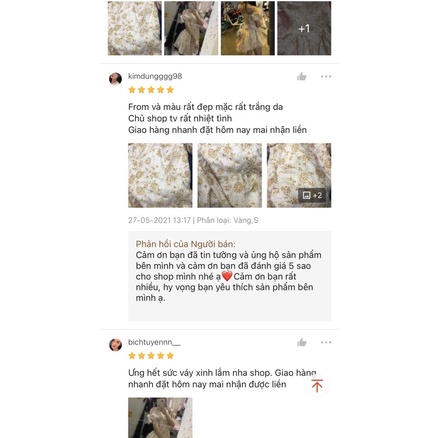Open bichtuyennn__'s review photo
438x438 pixels.
tap(160, 418)
